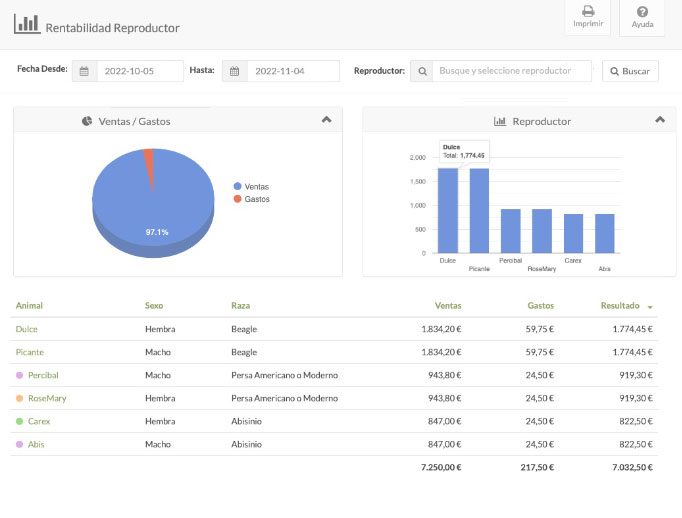Click the calendar icon for Hasta date
Screen dimensions: 682x518
coord(234,72)
